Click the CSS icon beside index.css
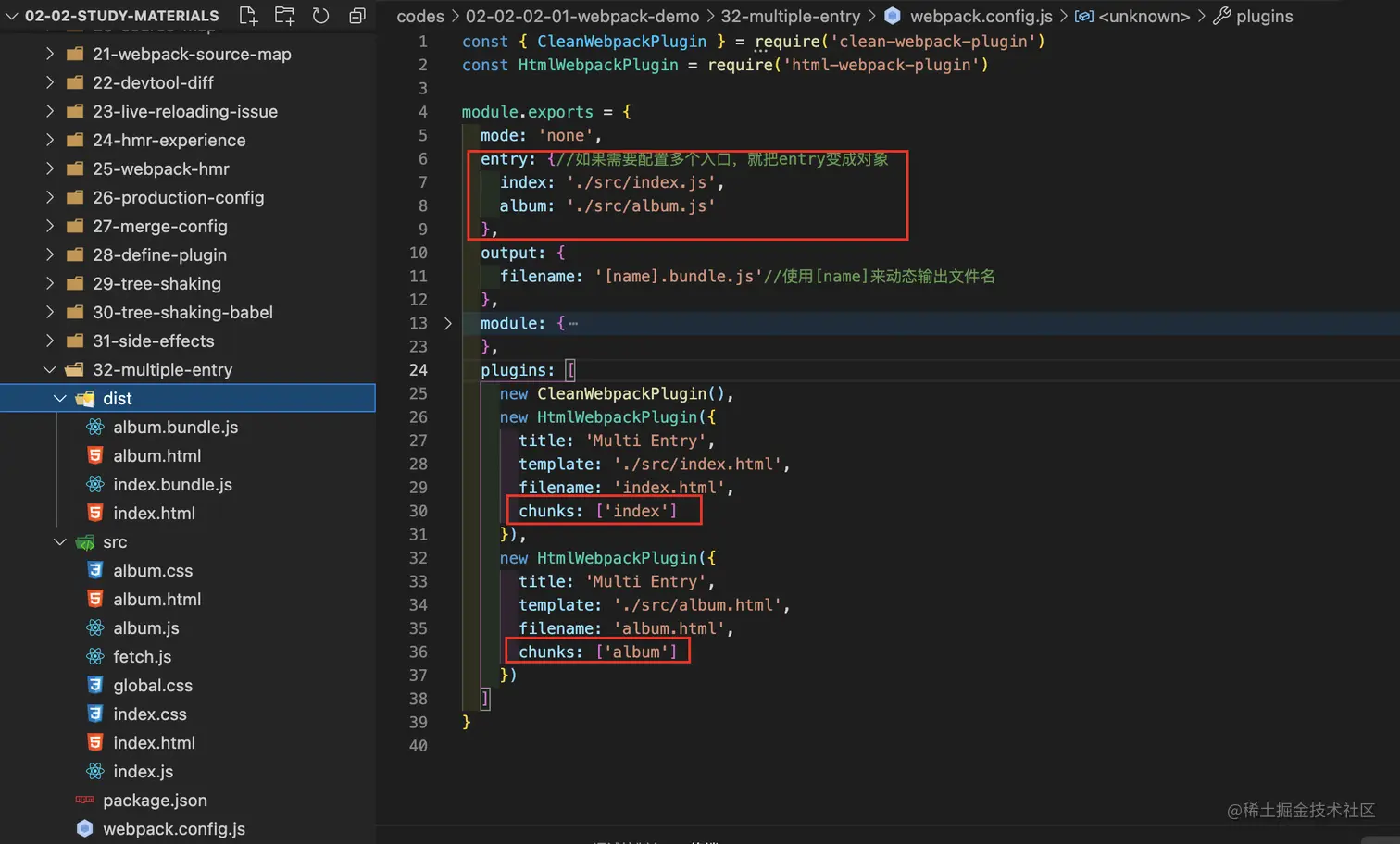The width and height of the screenshot is (1400, 844). coord(94,714)
